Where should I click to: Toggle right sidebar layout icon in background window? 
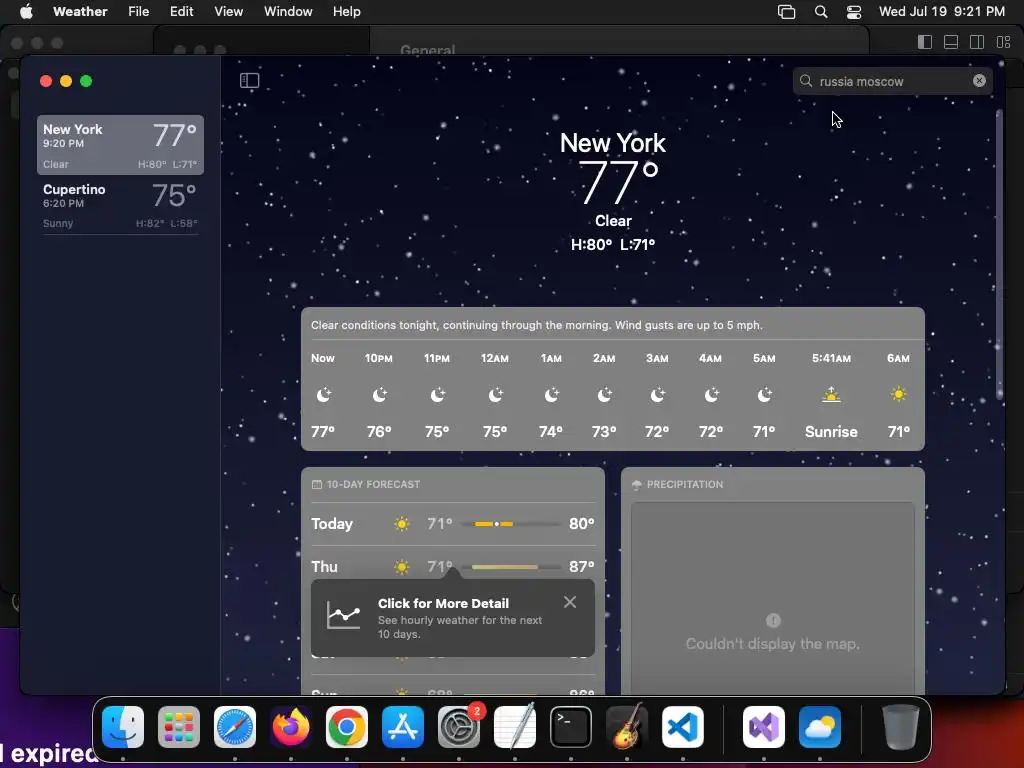[x=977, y=42]
